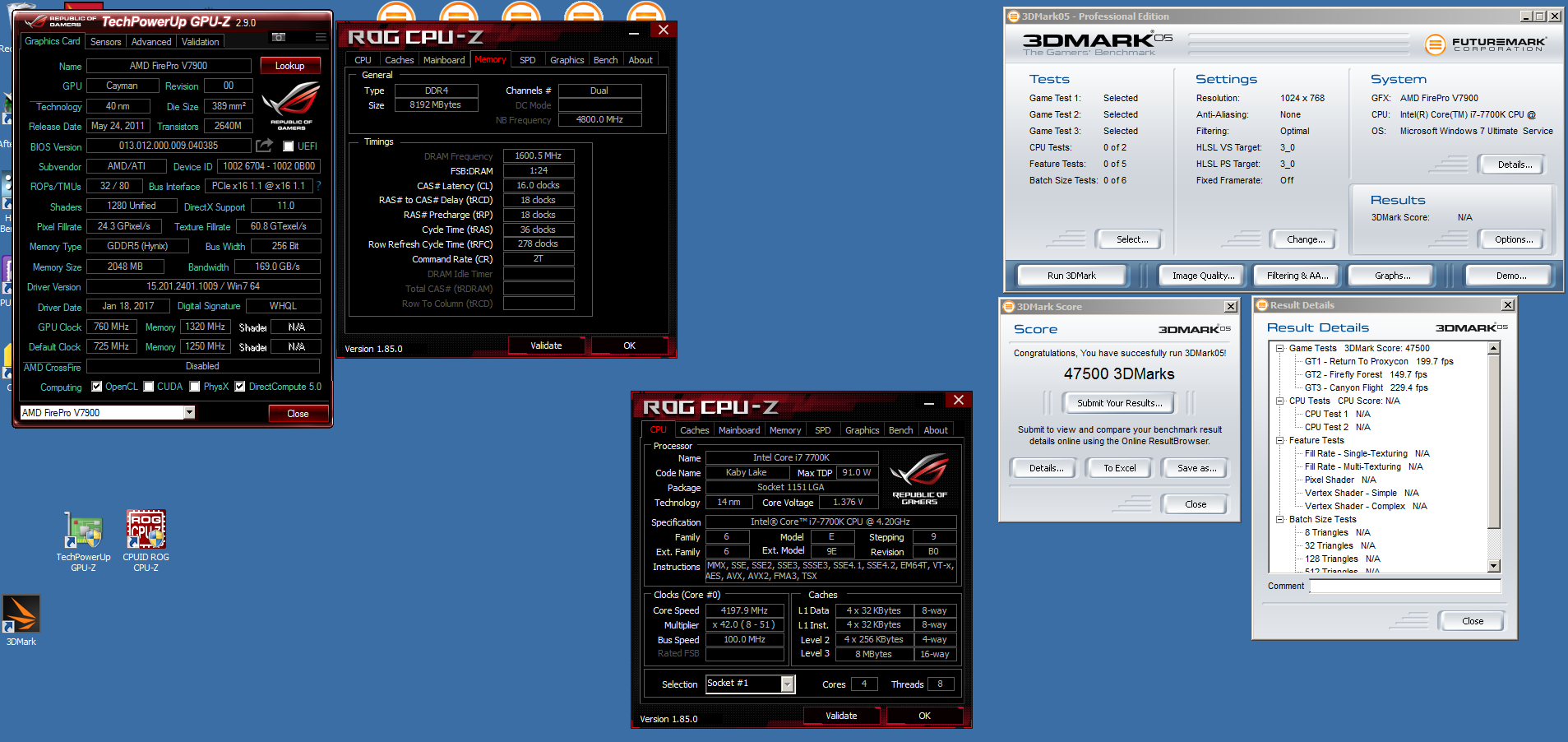Open Mainboard tab in processor CPU-Z window
Image resolution: width=1568 pixels, height=742 pixels.
click(739, 430)
